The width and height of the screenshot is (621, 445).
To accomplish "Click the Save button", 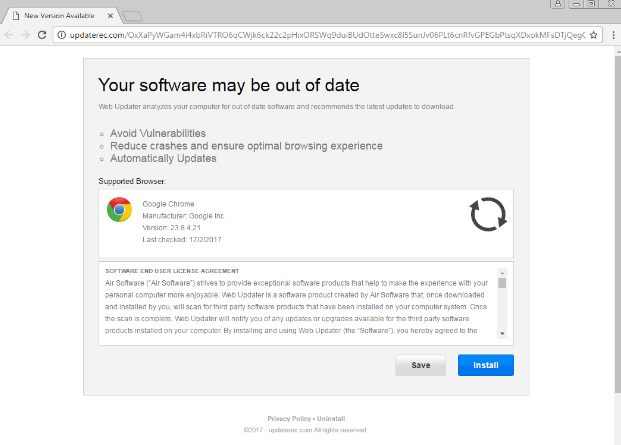I will (x=421, y=365).
